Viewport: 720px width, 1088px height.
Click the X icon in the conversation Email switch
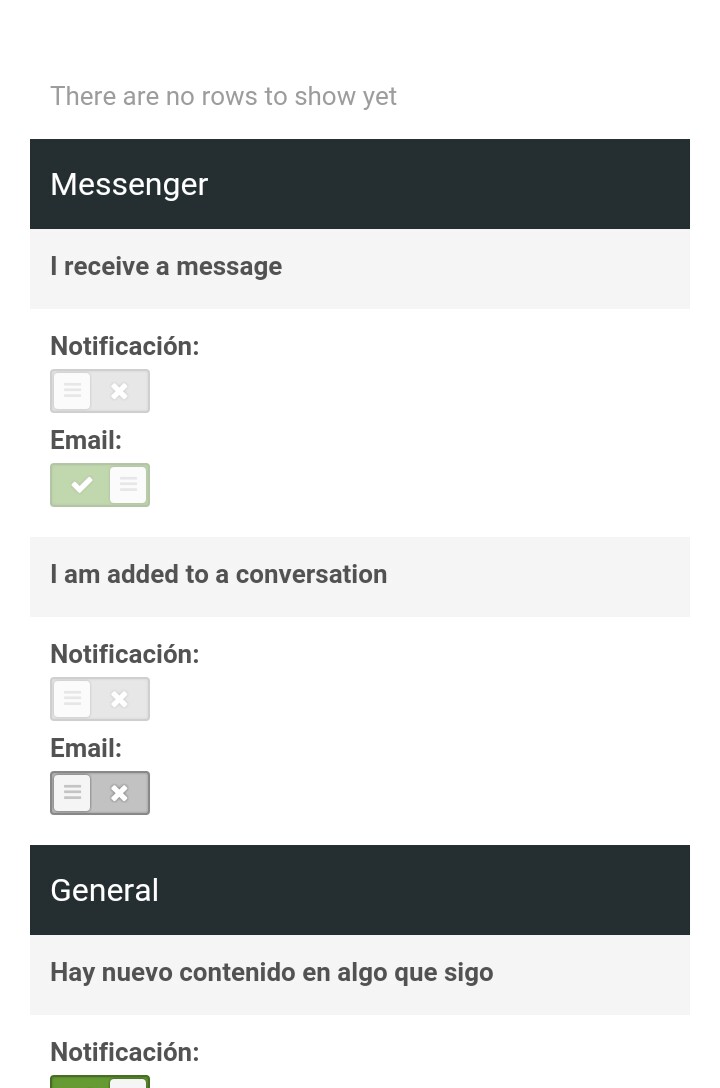(x=119, y=793)
